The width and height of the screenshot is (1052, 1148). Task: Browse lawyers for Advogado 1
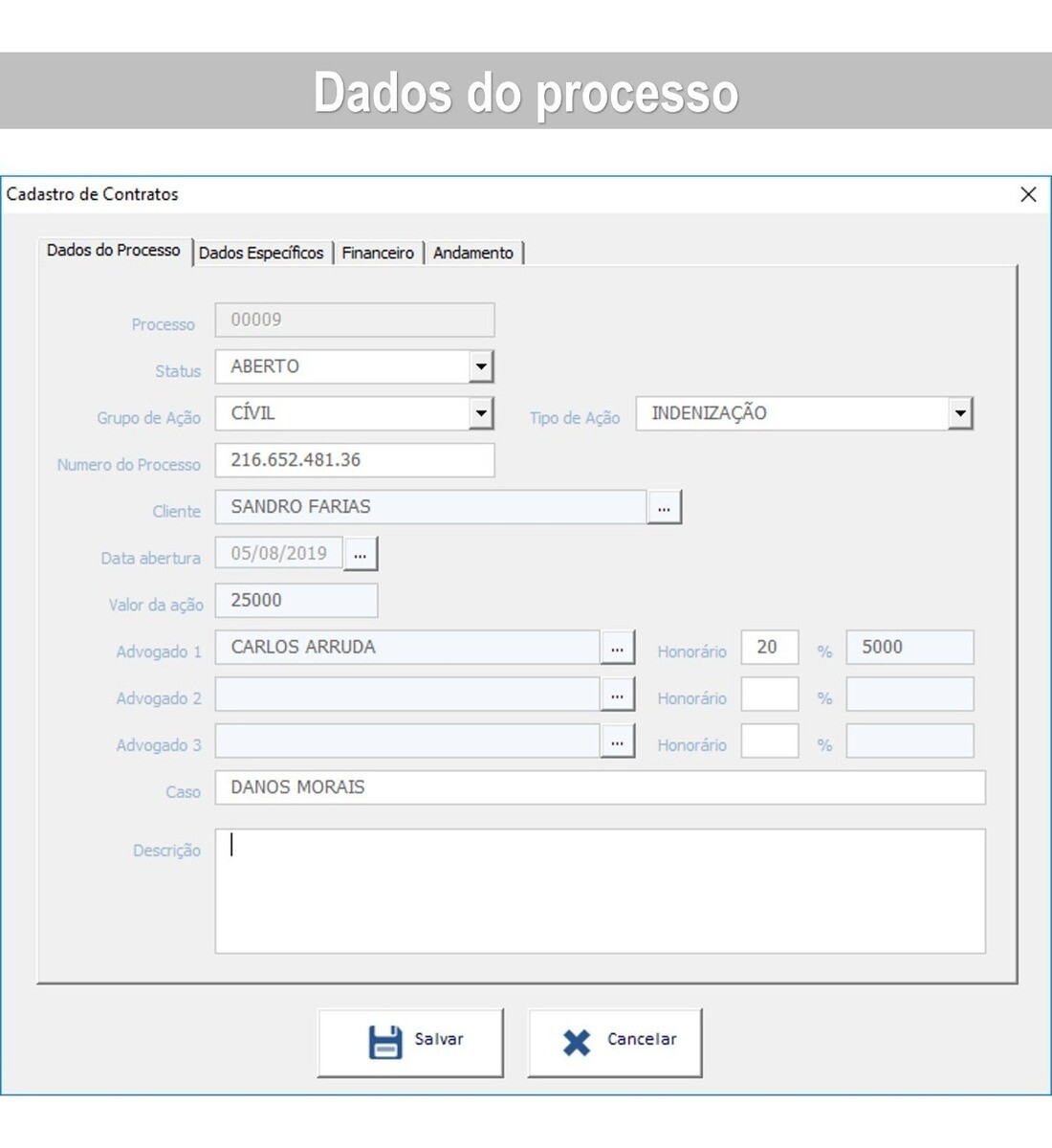tap(617, 648)
